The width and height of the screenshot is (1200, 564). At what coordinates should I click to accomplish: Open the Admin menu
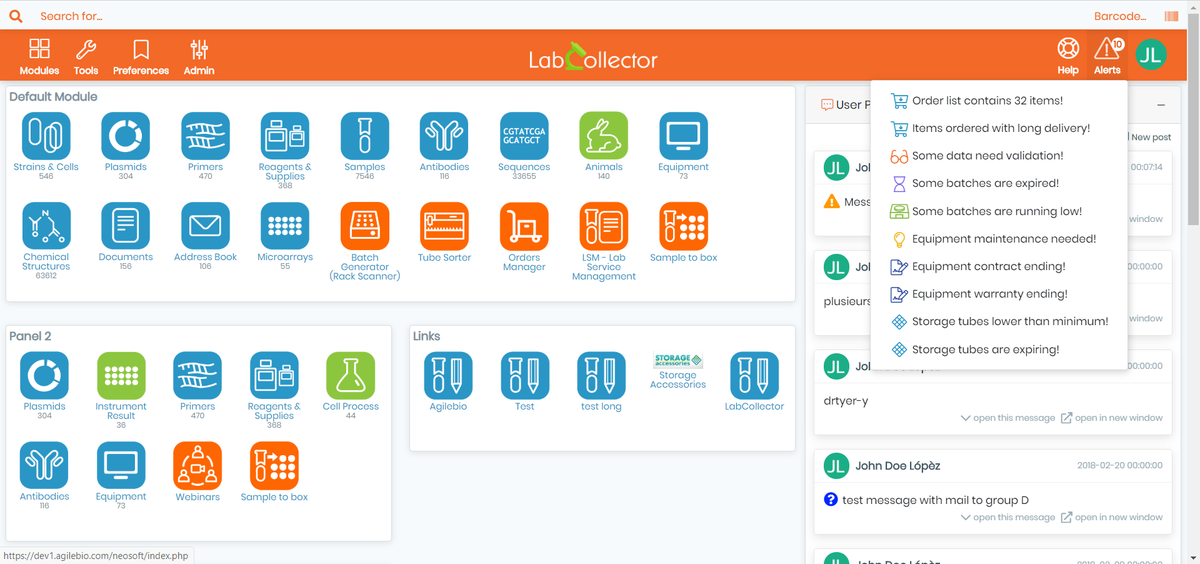pyautogui.click(x=199, y=56)
